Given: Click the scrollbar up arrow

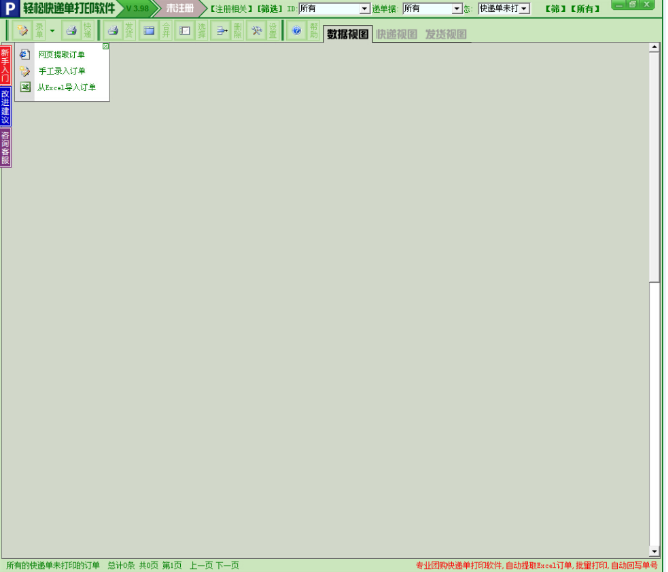Looking at the screenshot, I should [x=654, y=48].
